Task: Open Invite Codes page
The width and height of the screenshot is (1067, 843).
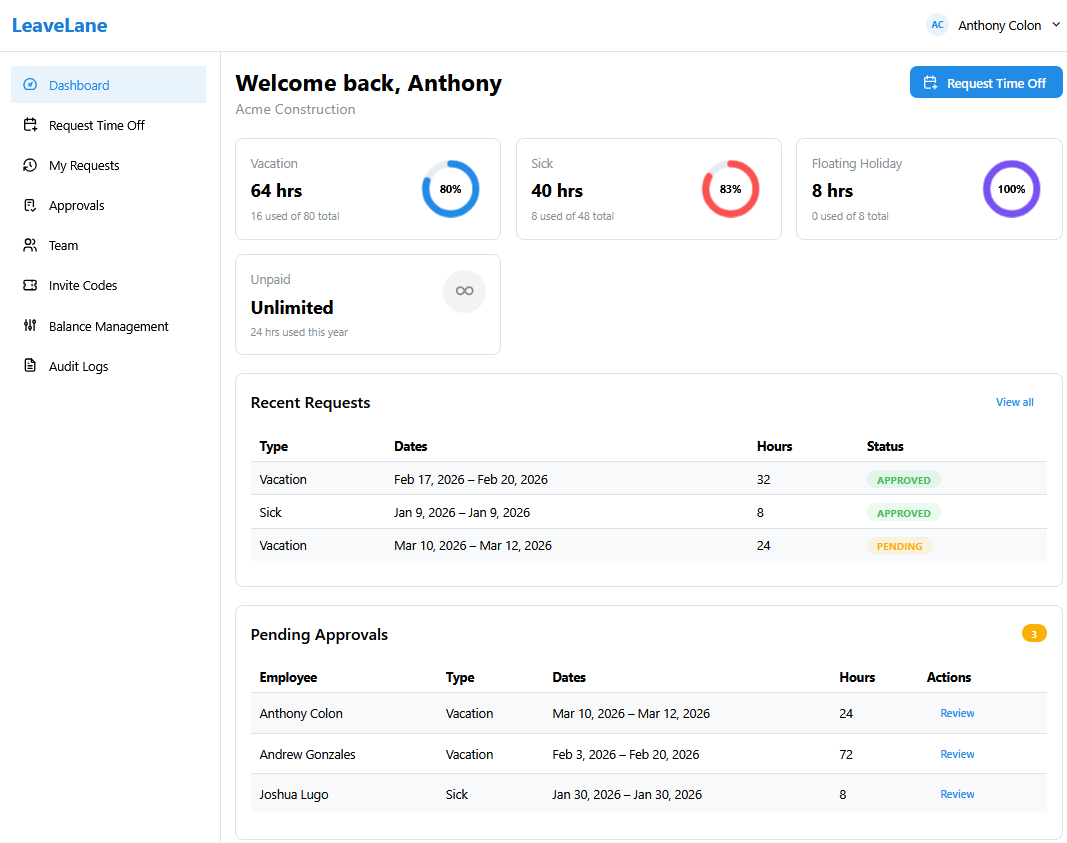Action: tap(108, 285)
